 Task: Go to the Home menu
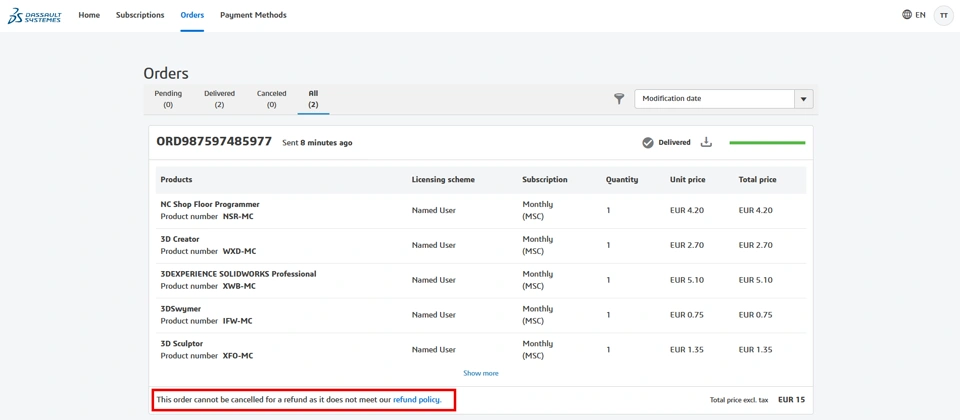click(x=89, y=15)
